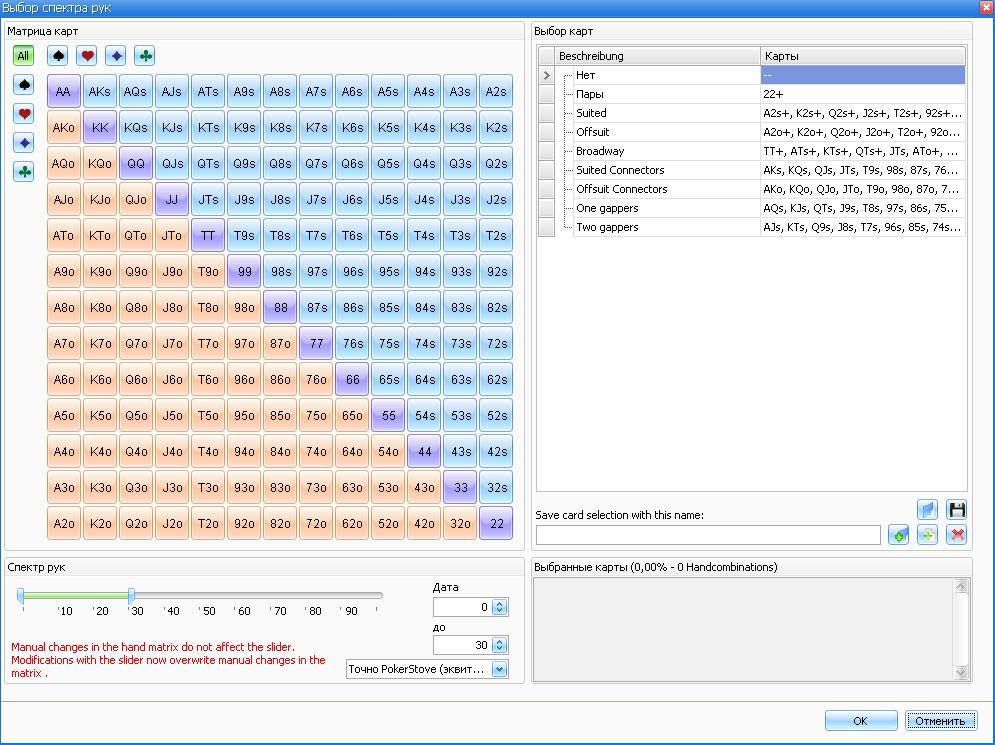Select the One gappers preset row
This screenshot has width=995, height=745.
(752, 208)
